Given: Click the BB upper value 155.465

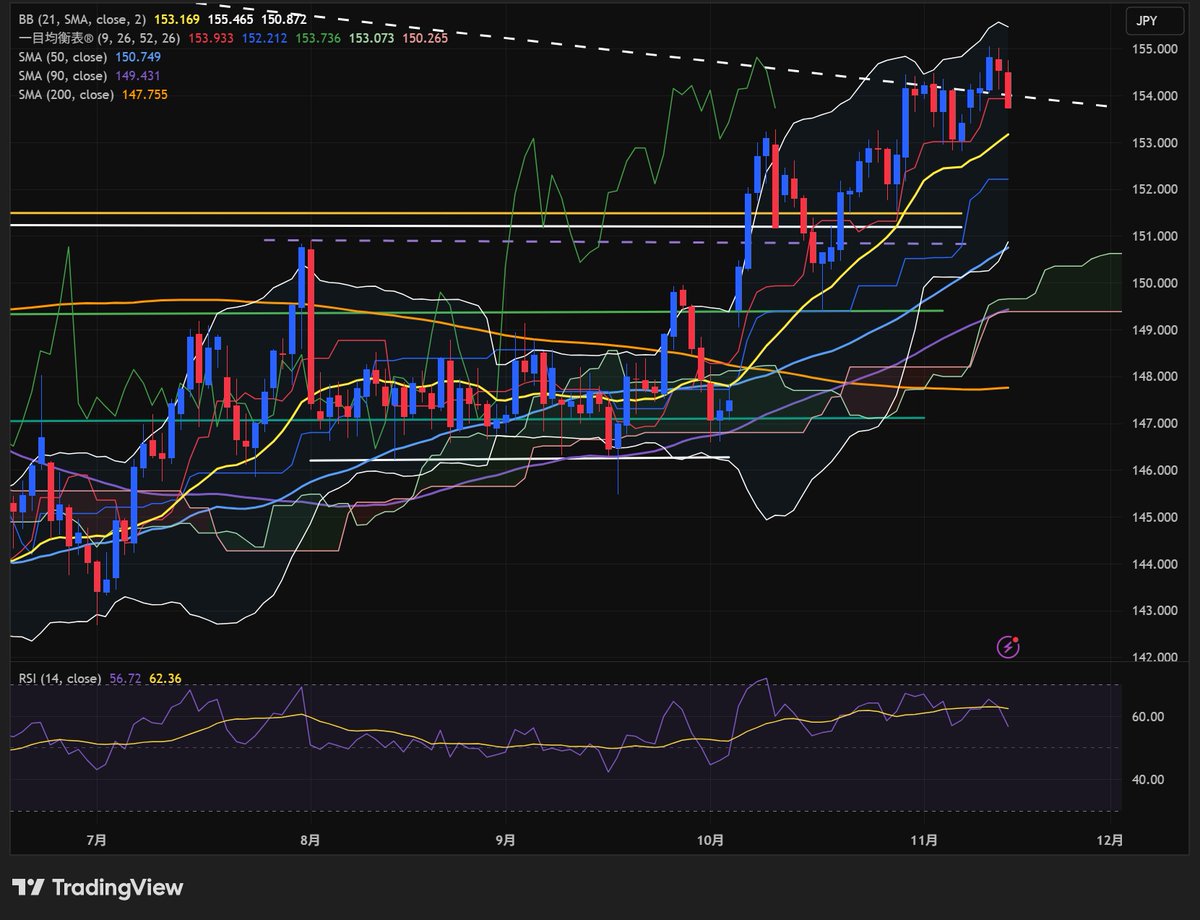Looking at the screenshot, I should coord(228,19).
